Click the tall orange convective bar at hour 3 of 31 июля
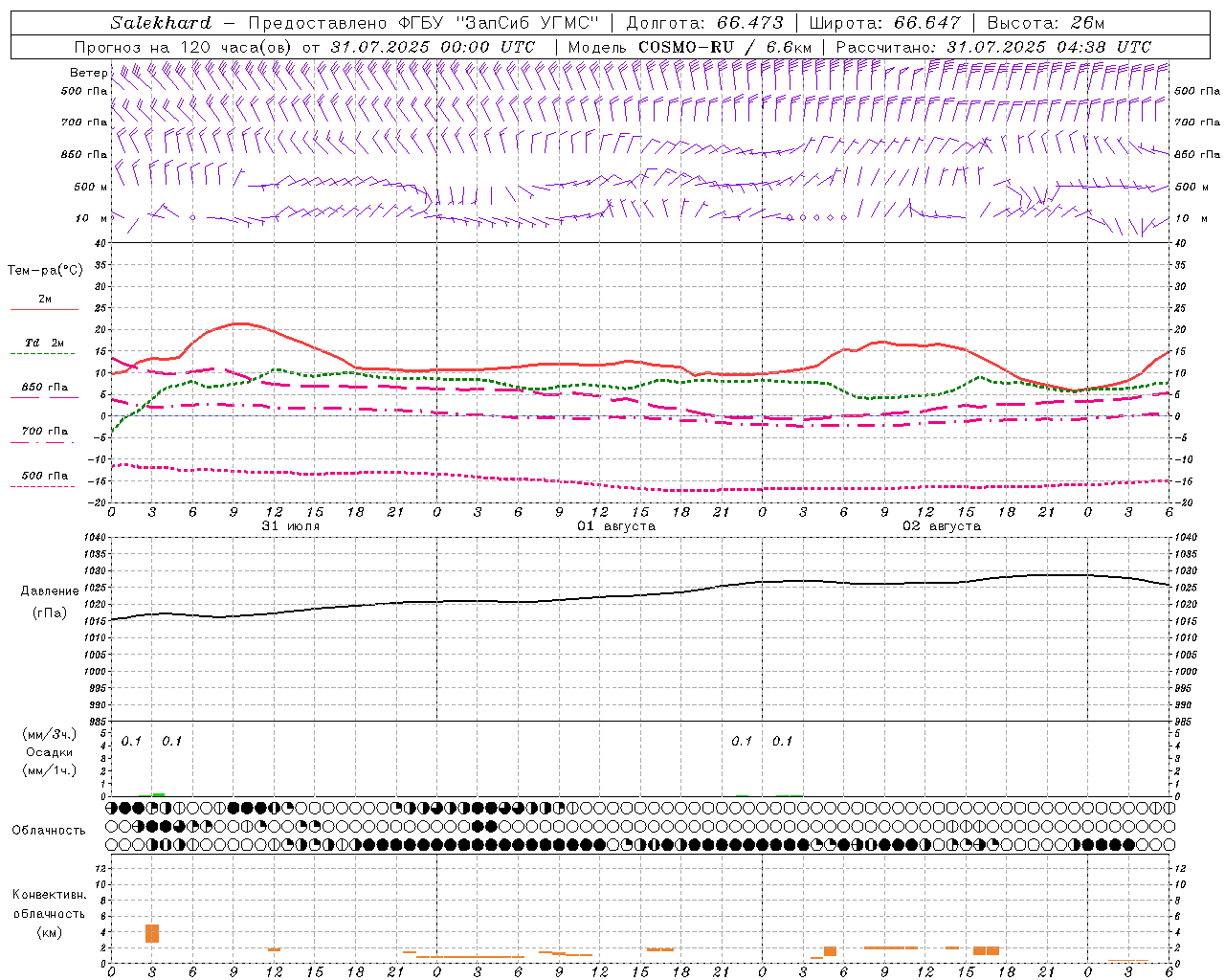The height and width of the screenshot is (980, 1225). (152, 933)
